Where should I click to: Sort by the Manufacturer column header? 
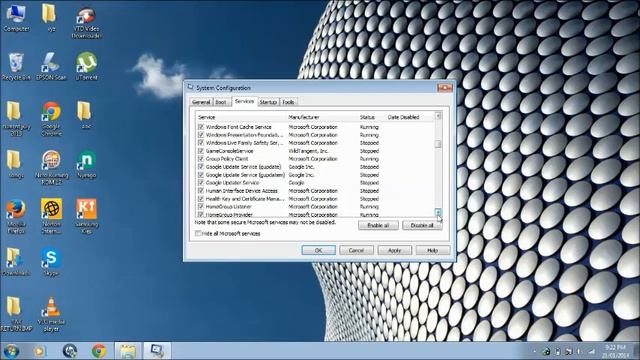(x=322, y=117)
